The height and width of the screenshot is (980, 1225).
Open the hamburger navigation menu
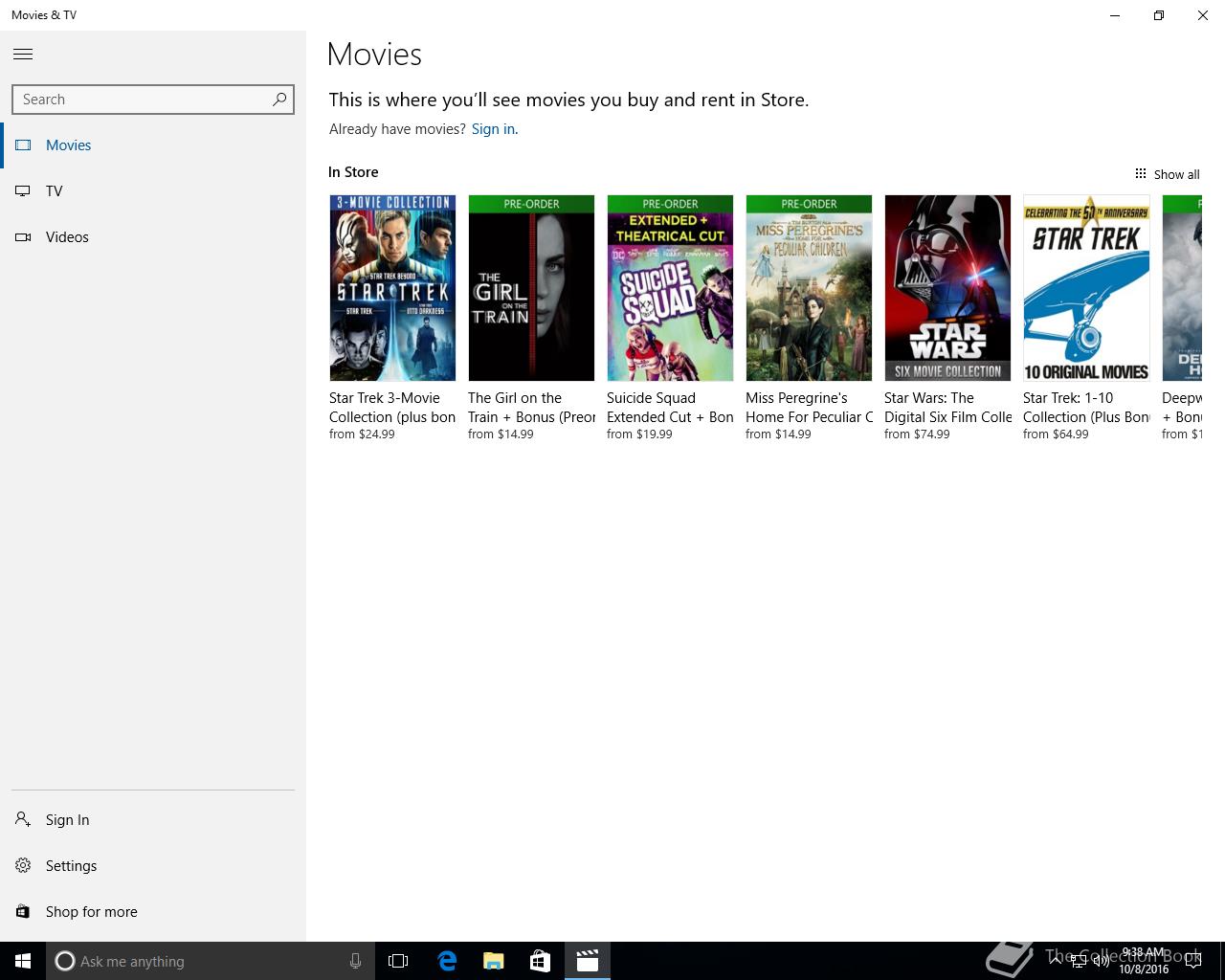(23, 55)
